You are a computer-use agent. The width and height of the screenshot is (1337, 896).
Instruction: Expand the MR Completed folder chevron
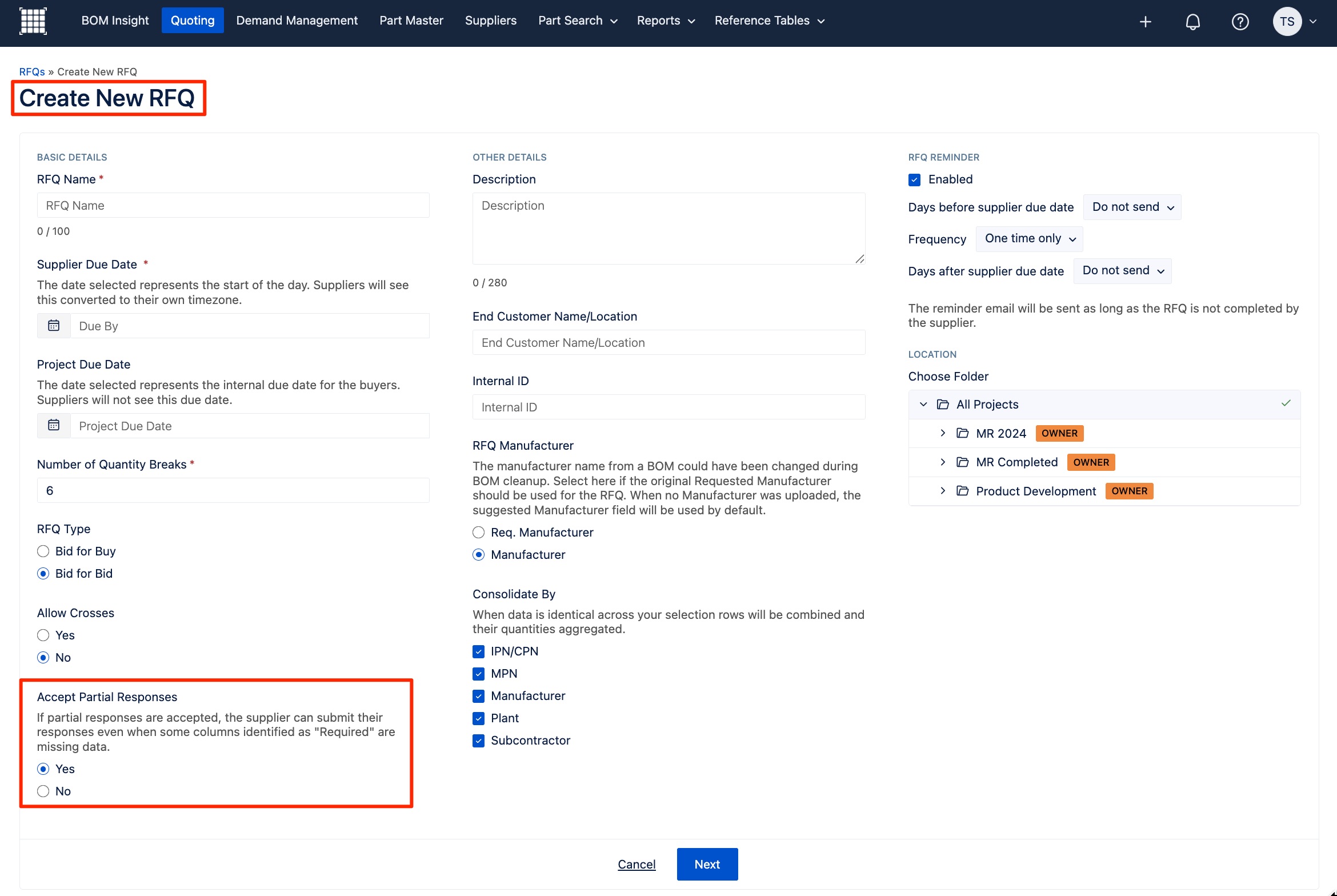click(943, 462)
